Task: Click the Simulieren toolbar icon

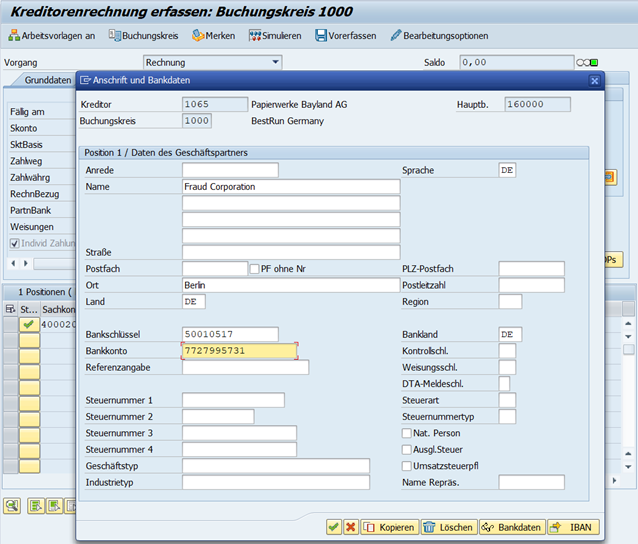Action: click(x=274, y=35)
